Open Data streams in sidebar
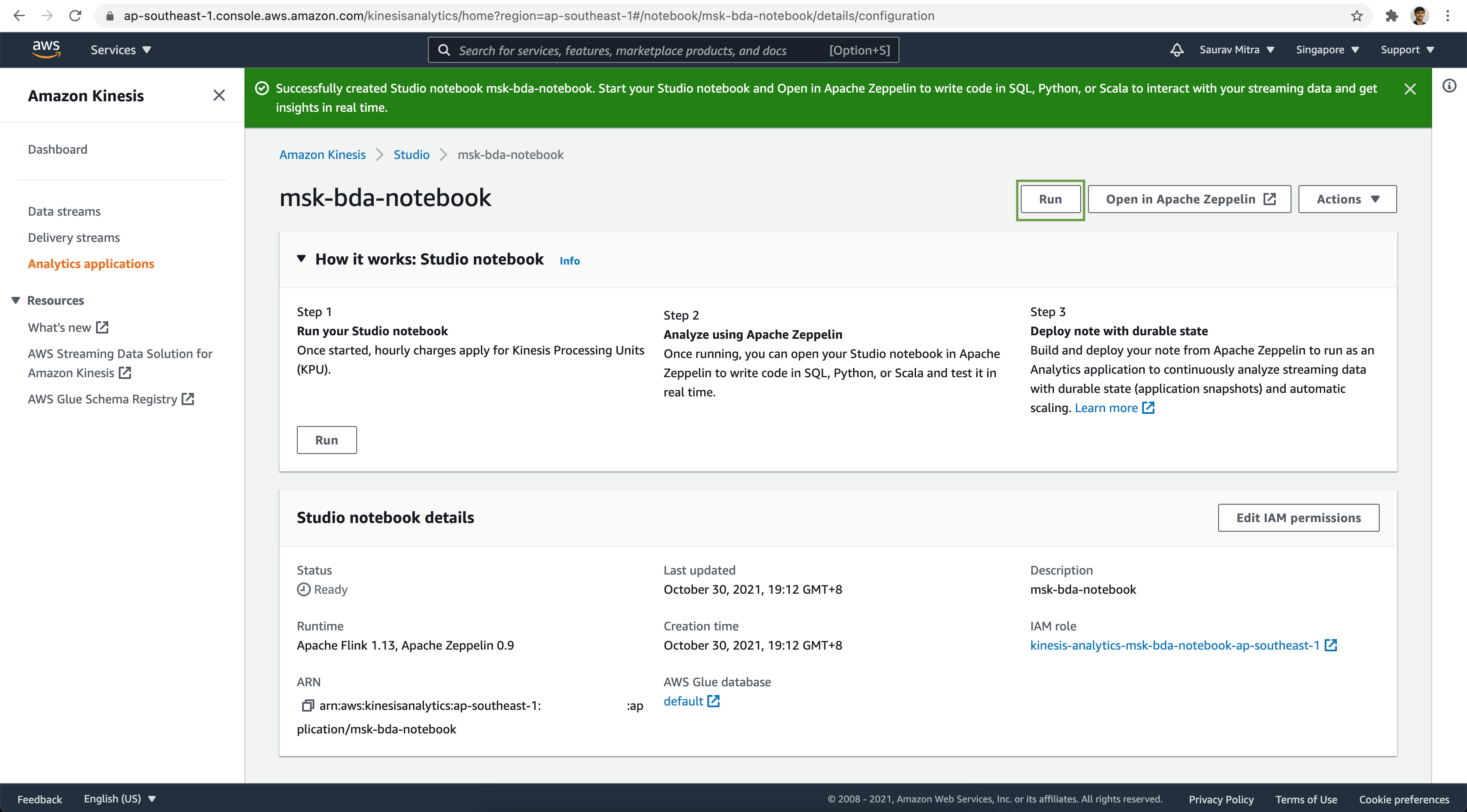This screenshot has width=1467, height=812. click(x=64, y=211)
